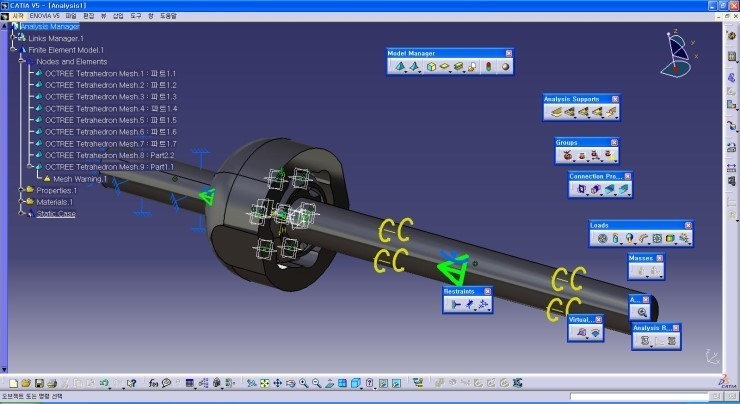Open the ENOVIA V5 menu
This screenshot has width=740, height=404.
(44, 16)
